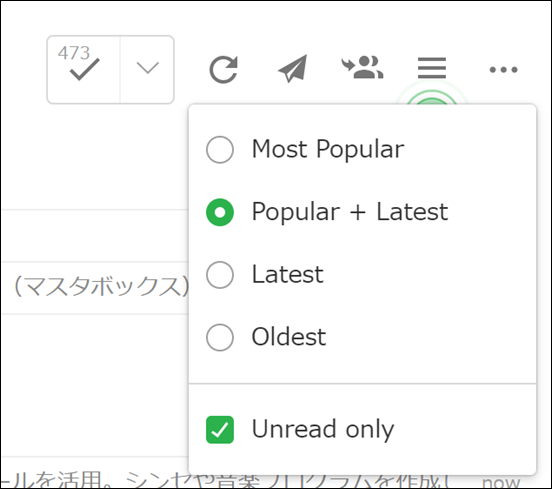Image resolution: width=552 pixels, height=489 pixels.
Task: Choose the Oldest radio button
Action: [220, 337]
